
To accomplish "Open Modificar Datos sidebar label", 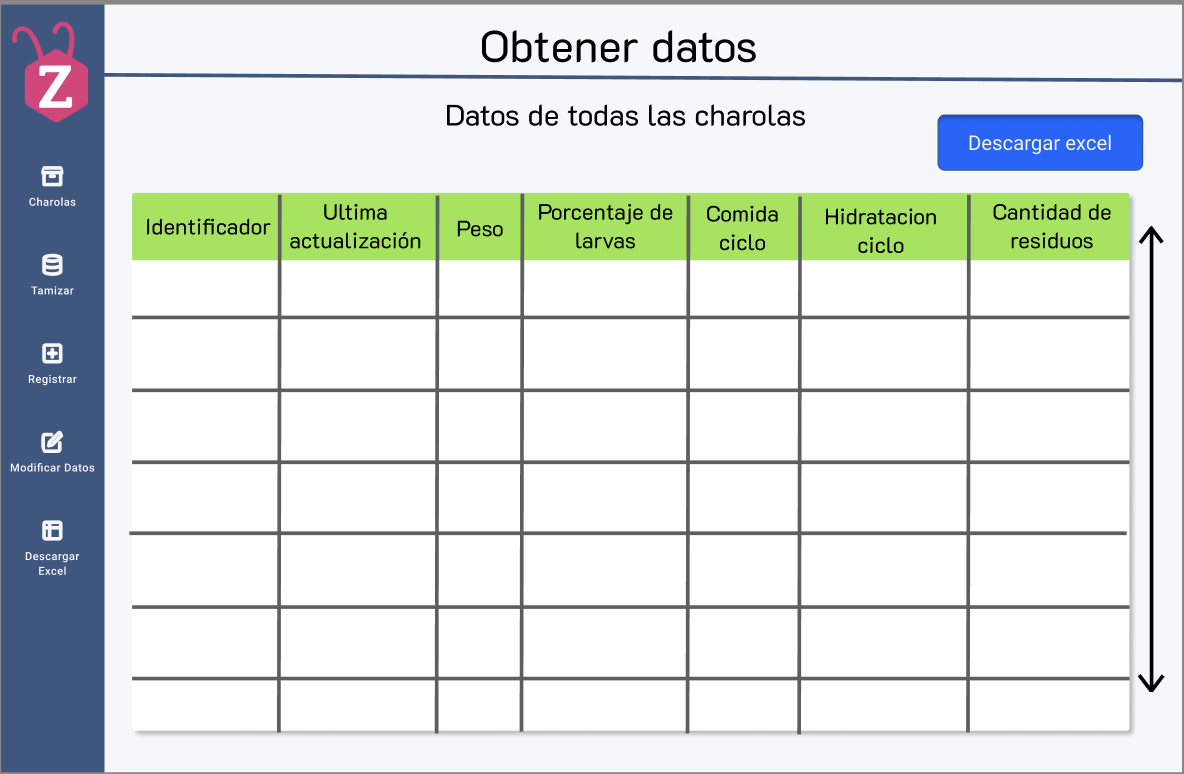I will [52, 467].
